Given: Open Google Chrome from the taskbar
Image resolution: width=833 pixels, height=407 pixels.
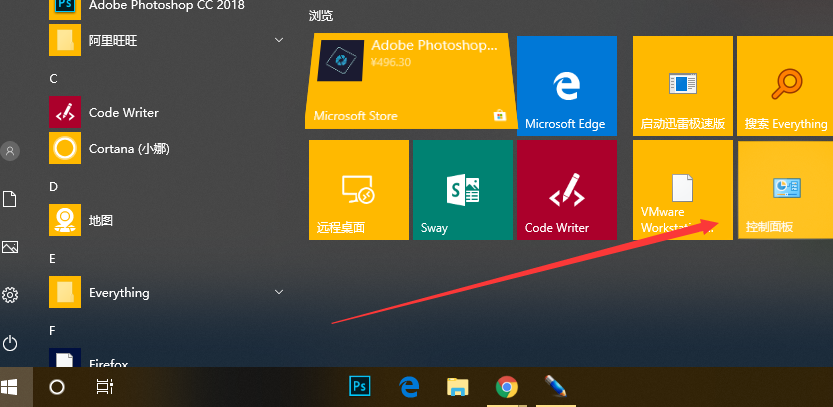Looking at the screenshot, I should pyautogui.click(x=506, y=386).
